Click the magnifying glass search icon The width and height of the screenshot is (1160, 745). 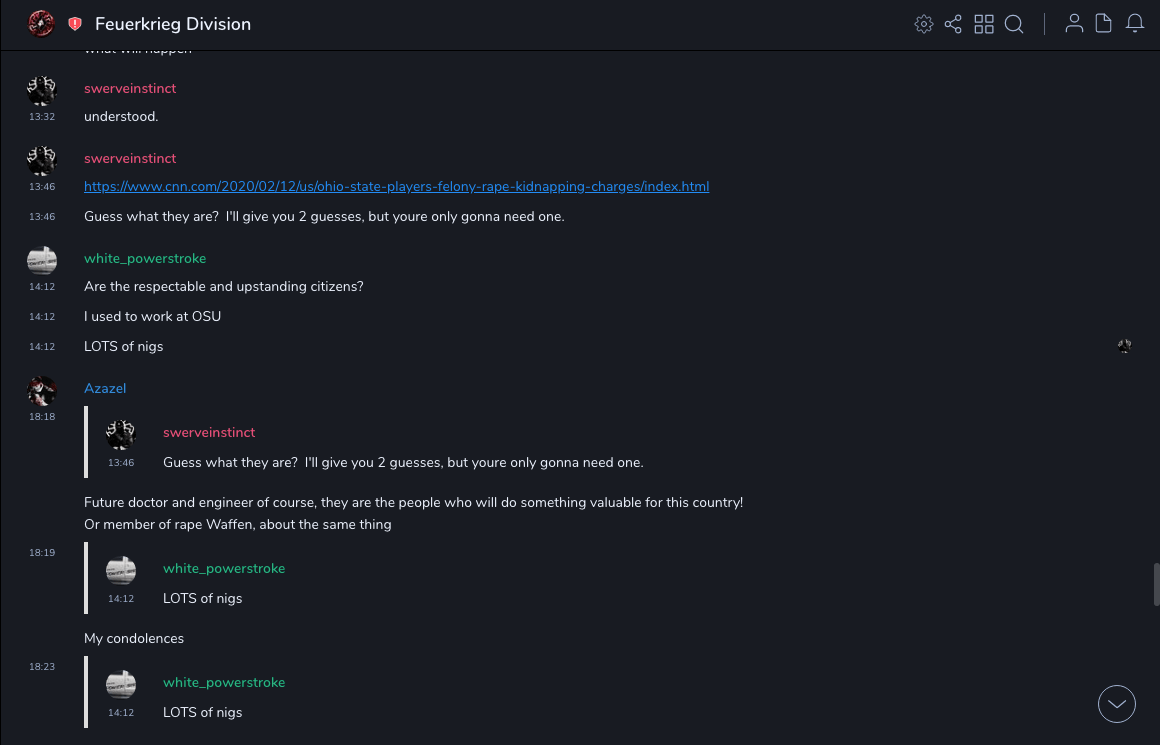point(1014,24)
